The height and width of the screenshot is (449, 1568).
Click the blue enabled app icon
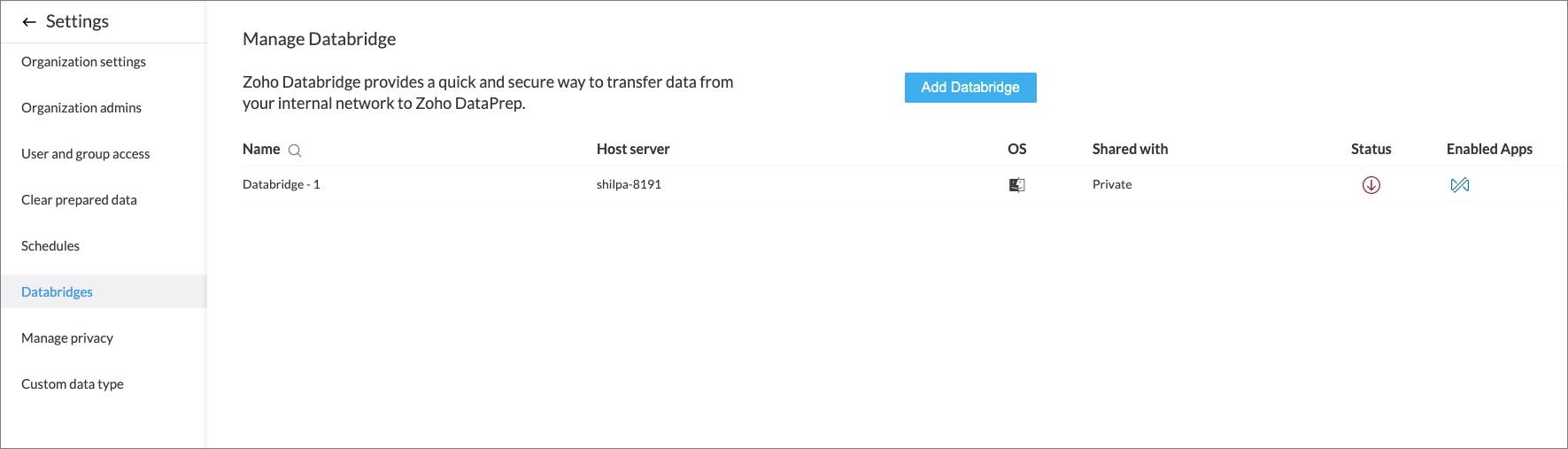point(1460,185)
